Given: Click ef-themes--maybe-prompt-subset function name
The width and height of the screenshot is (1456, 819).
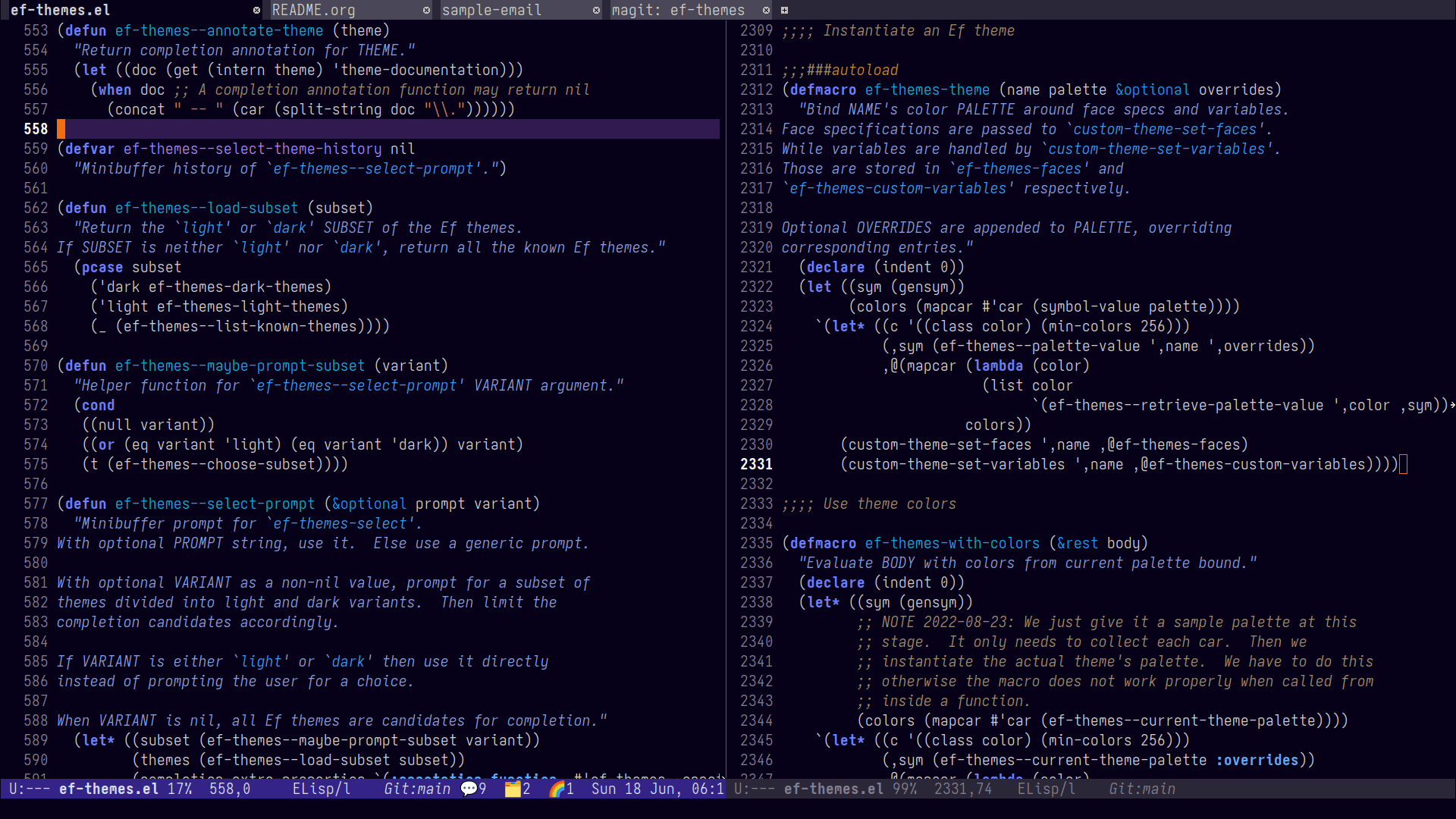Looking at the screenshot, I should point(240,366).
